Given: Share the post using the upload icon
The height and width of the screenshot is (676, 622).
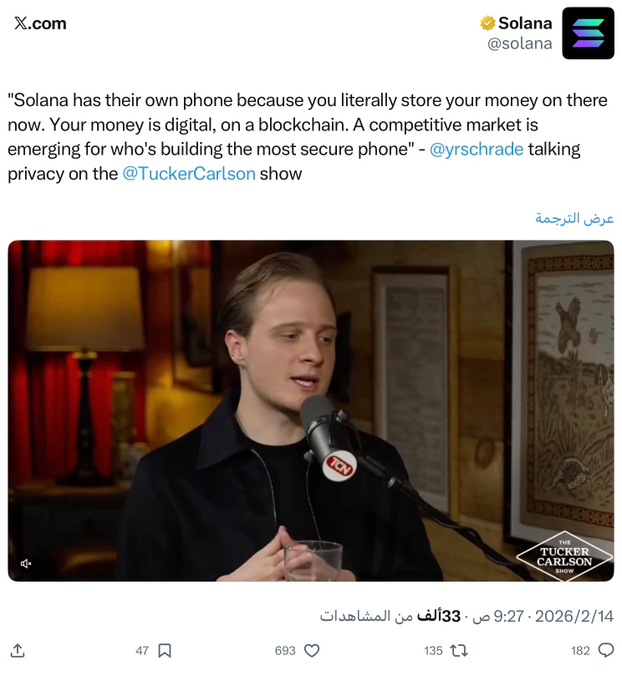Looking at the screenshot, I should [17, 650].
